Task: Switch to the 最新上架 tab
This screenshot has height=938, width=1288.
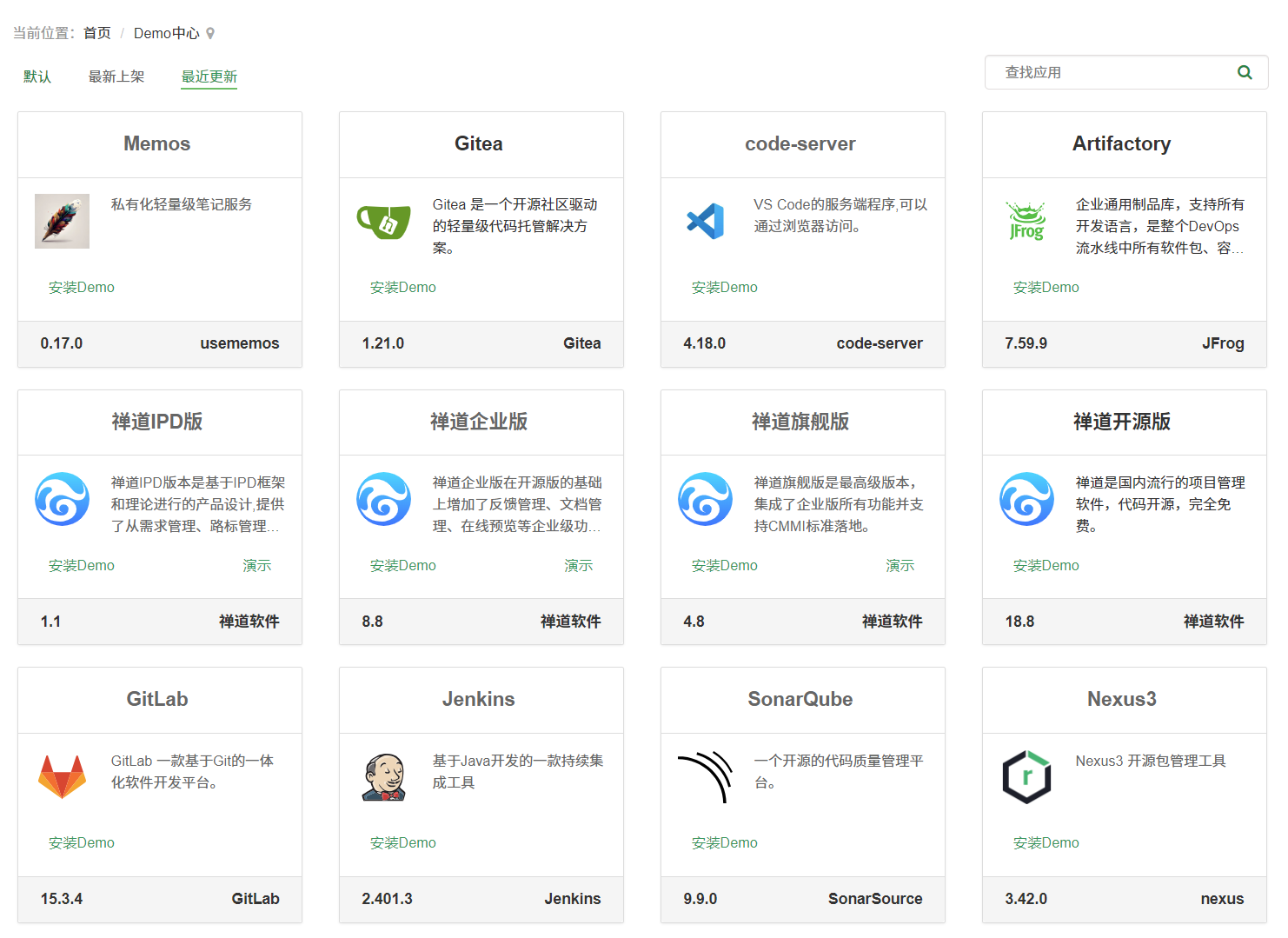Action: pyautogui.click(x=116, y=77)
